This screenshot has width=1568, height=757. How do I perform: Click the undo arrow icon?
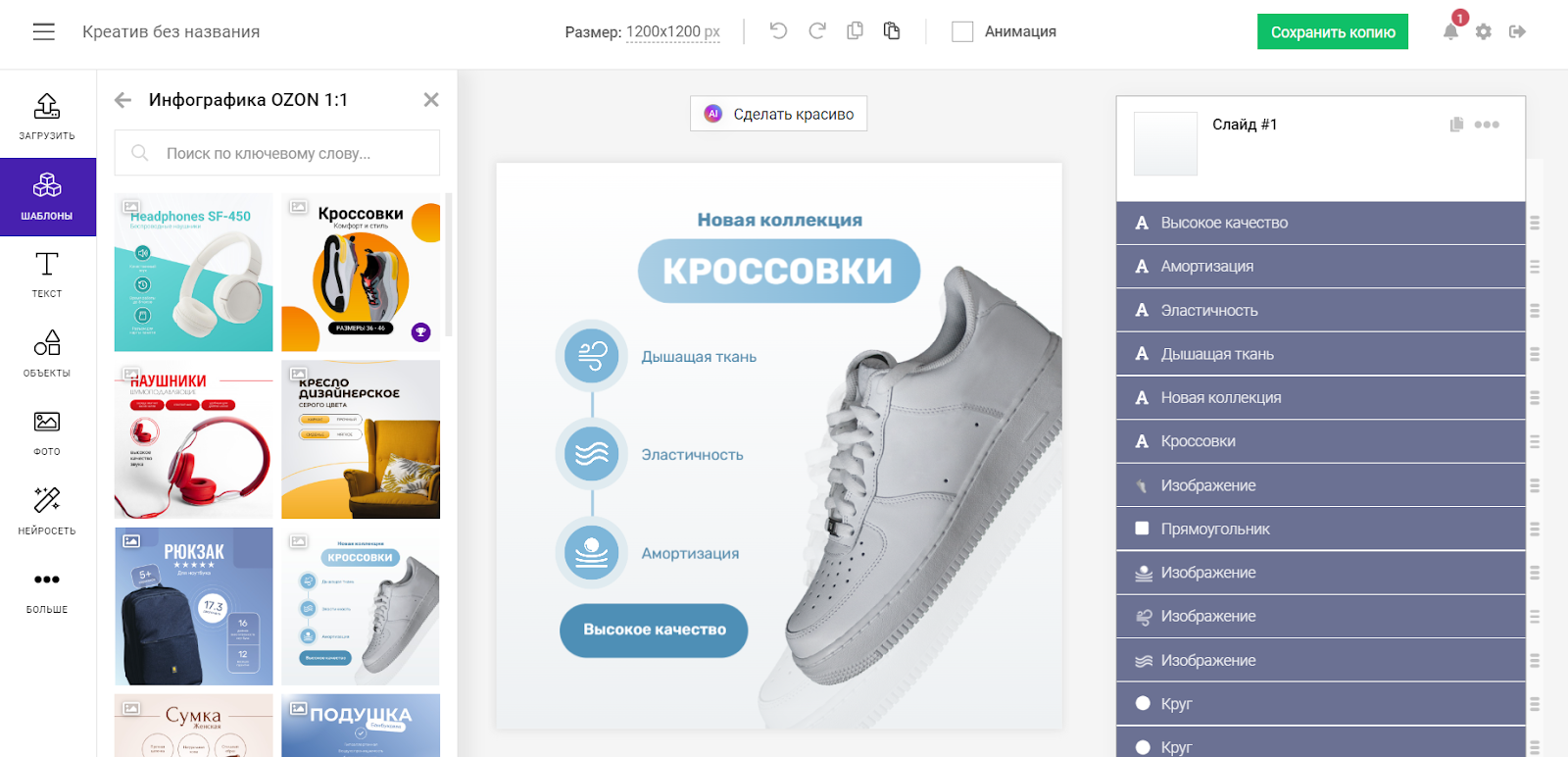pyautogui.click(x=778, y=31)
